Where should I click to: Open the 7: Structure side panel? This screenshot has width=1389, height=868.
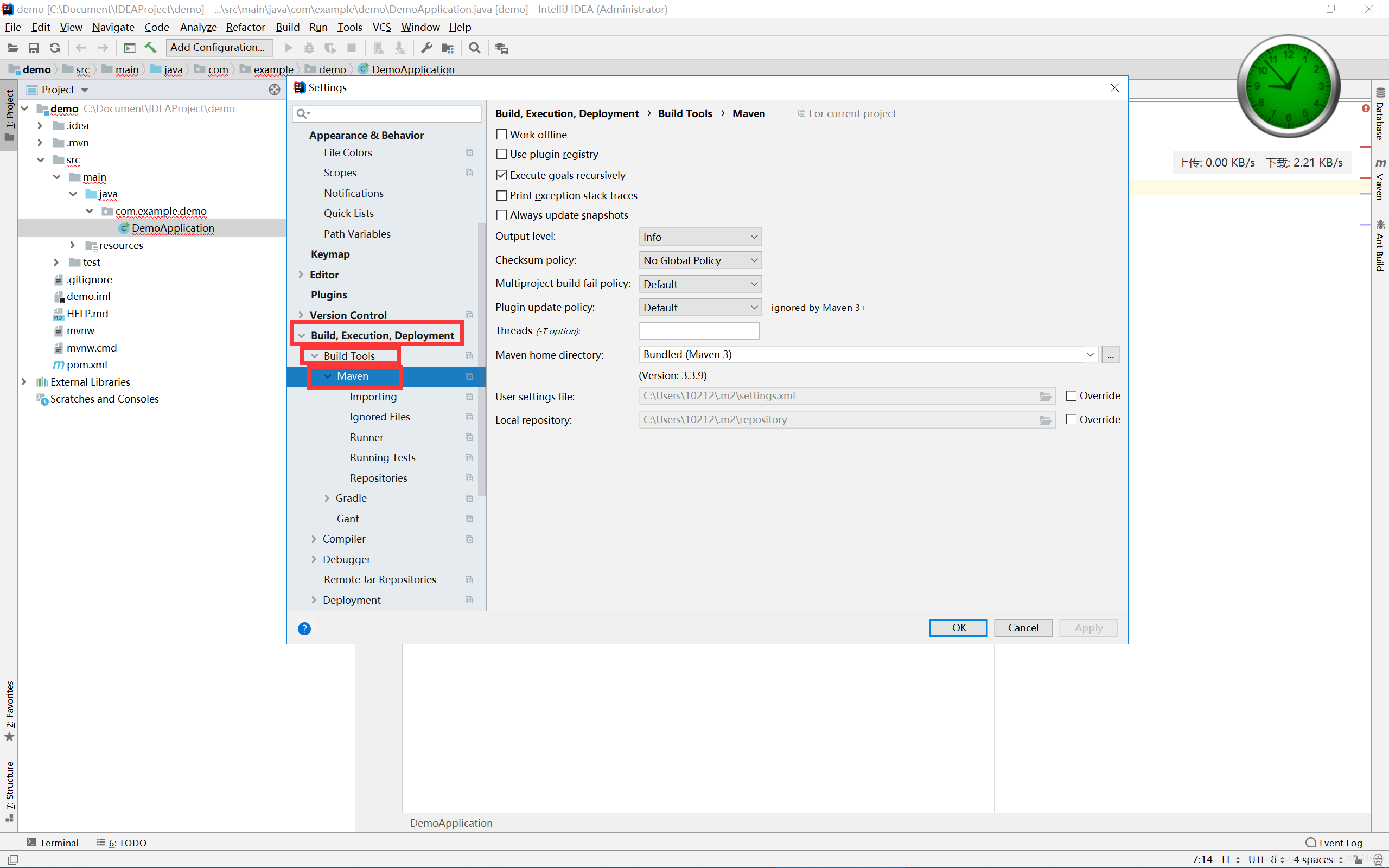click(9, 791)
